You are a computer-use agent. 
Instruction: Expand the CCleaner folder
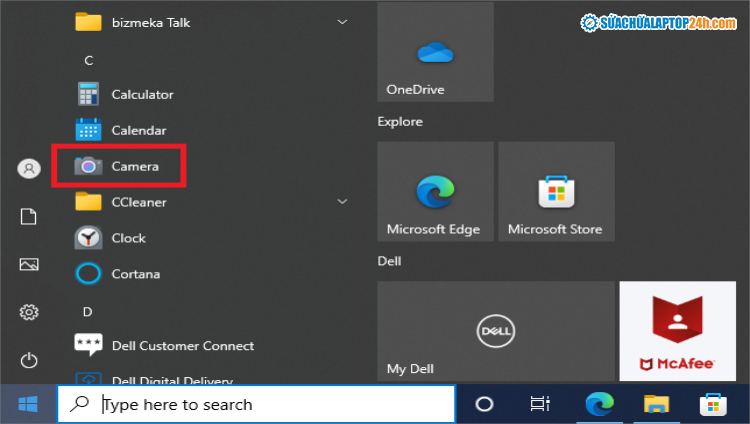coord(342,202)
